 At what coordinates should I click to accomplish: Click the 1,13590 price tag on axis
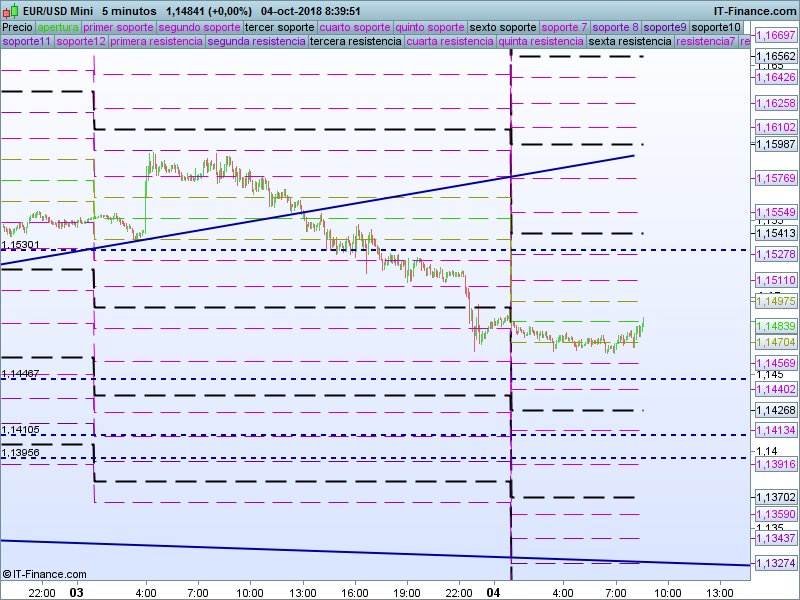[x=776, y=514]
